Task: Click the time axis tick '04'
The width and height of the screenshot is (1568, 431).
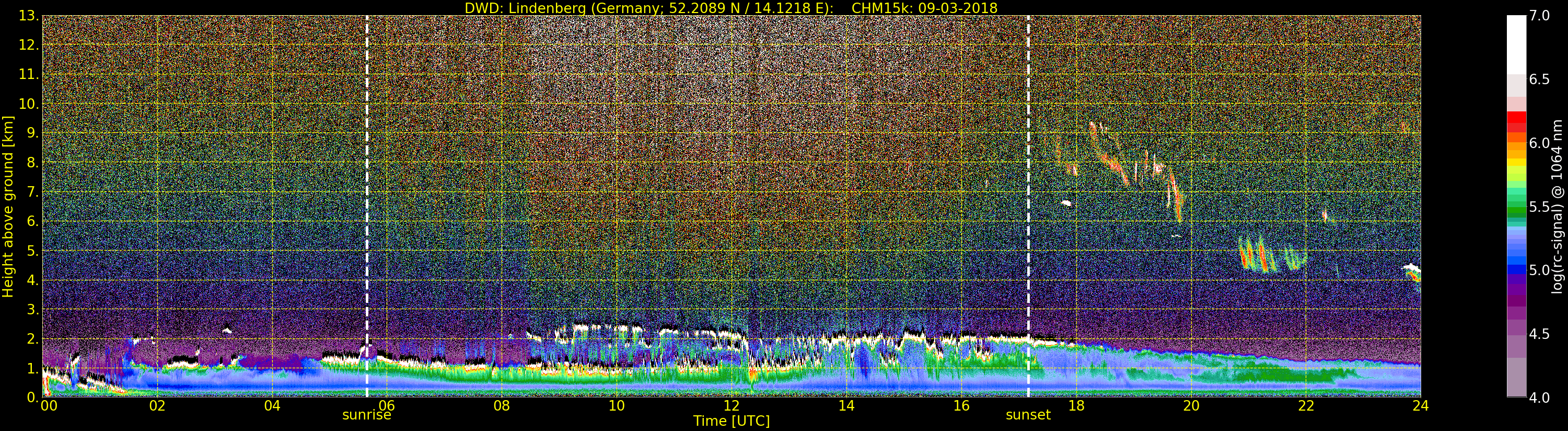Action: pos(272,406)
